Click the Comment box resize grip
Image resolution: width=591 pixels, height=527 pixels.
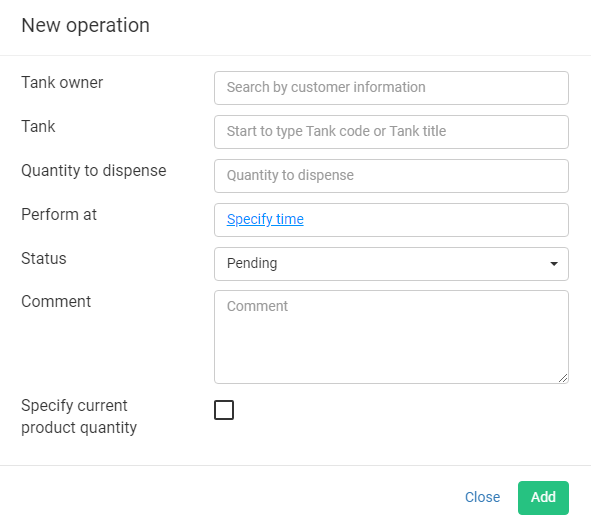click(x=563, y=378)
